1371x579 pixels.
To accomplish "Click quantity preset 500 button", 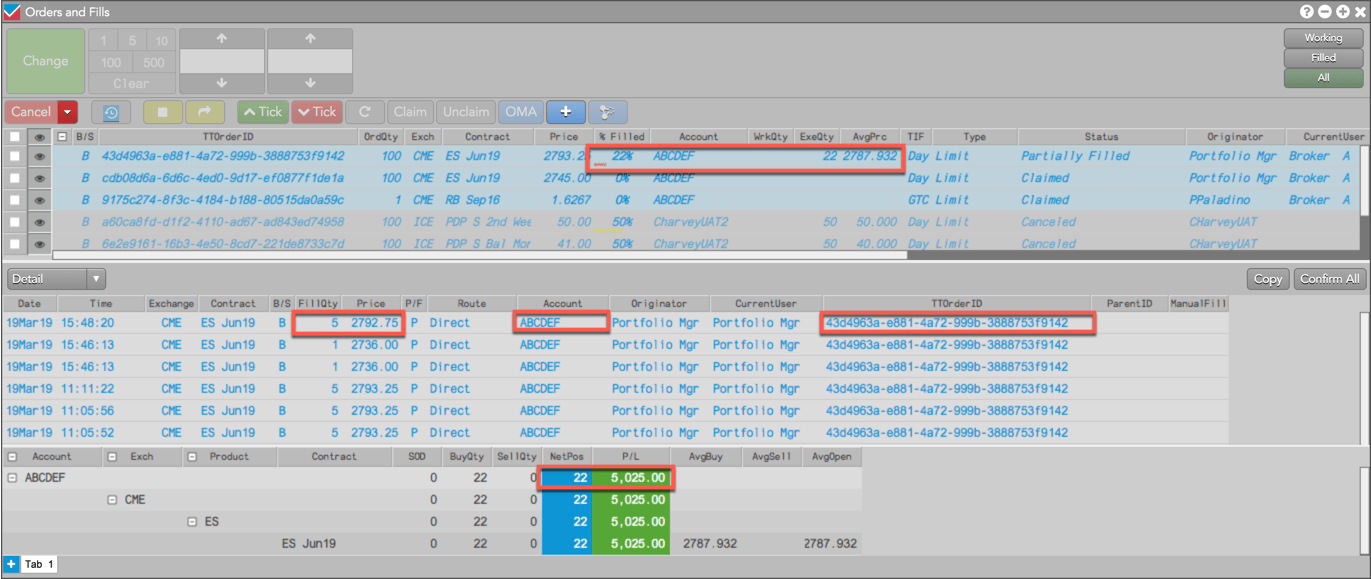I will 154,62.
